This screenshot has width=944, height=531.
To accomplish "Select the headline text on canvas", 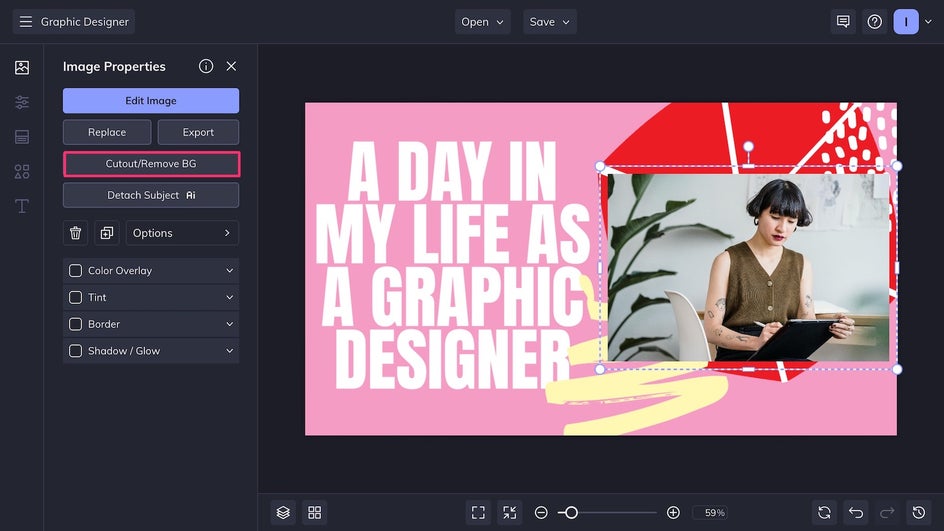I will [x=452, y=265].
